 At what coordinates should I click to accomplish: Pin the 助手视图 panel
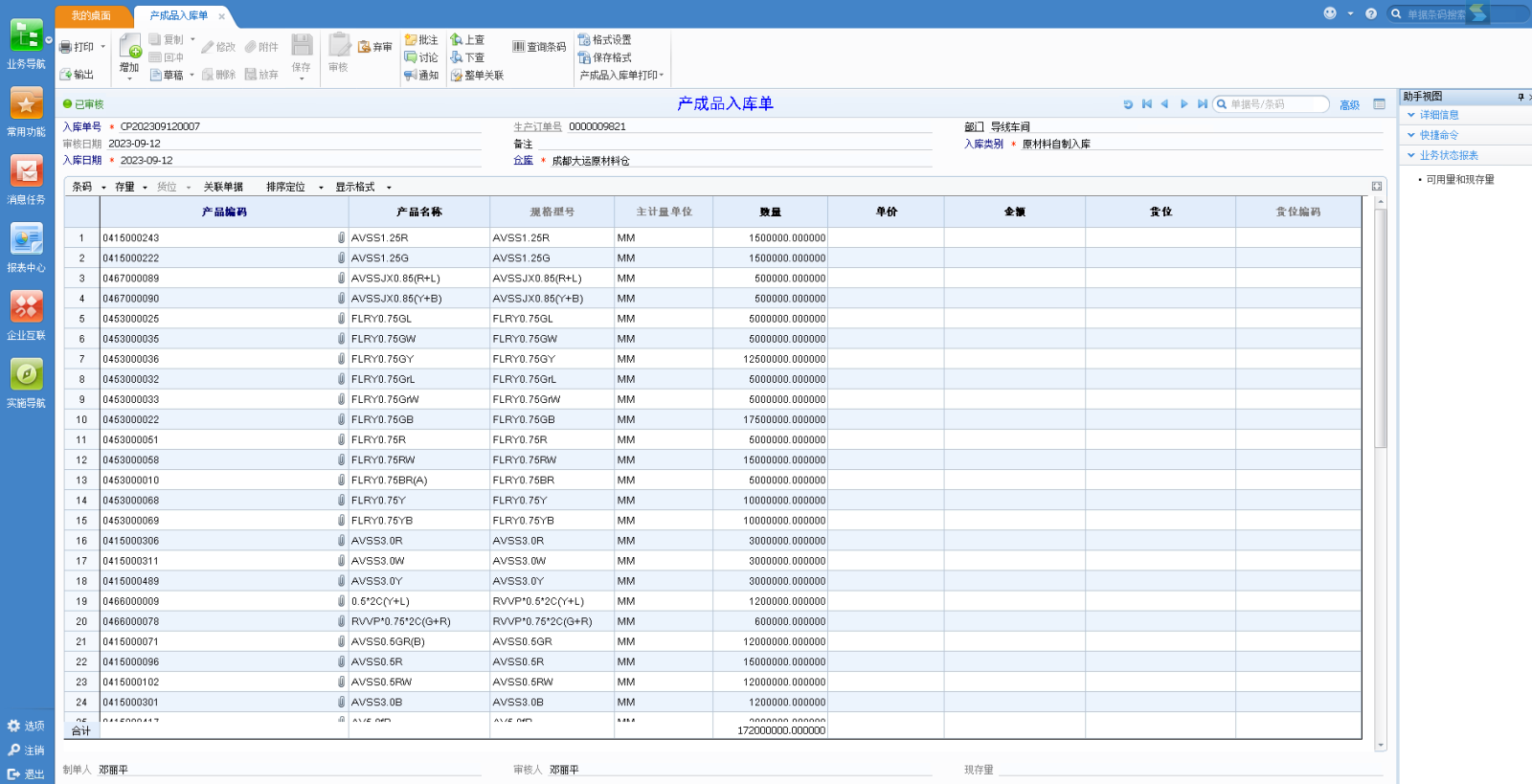pyautogui.click(x=1521, y=97)
